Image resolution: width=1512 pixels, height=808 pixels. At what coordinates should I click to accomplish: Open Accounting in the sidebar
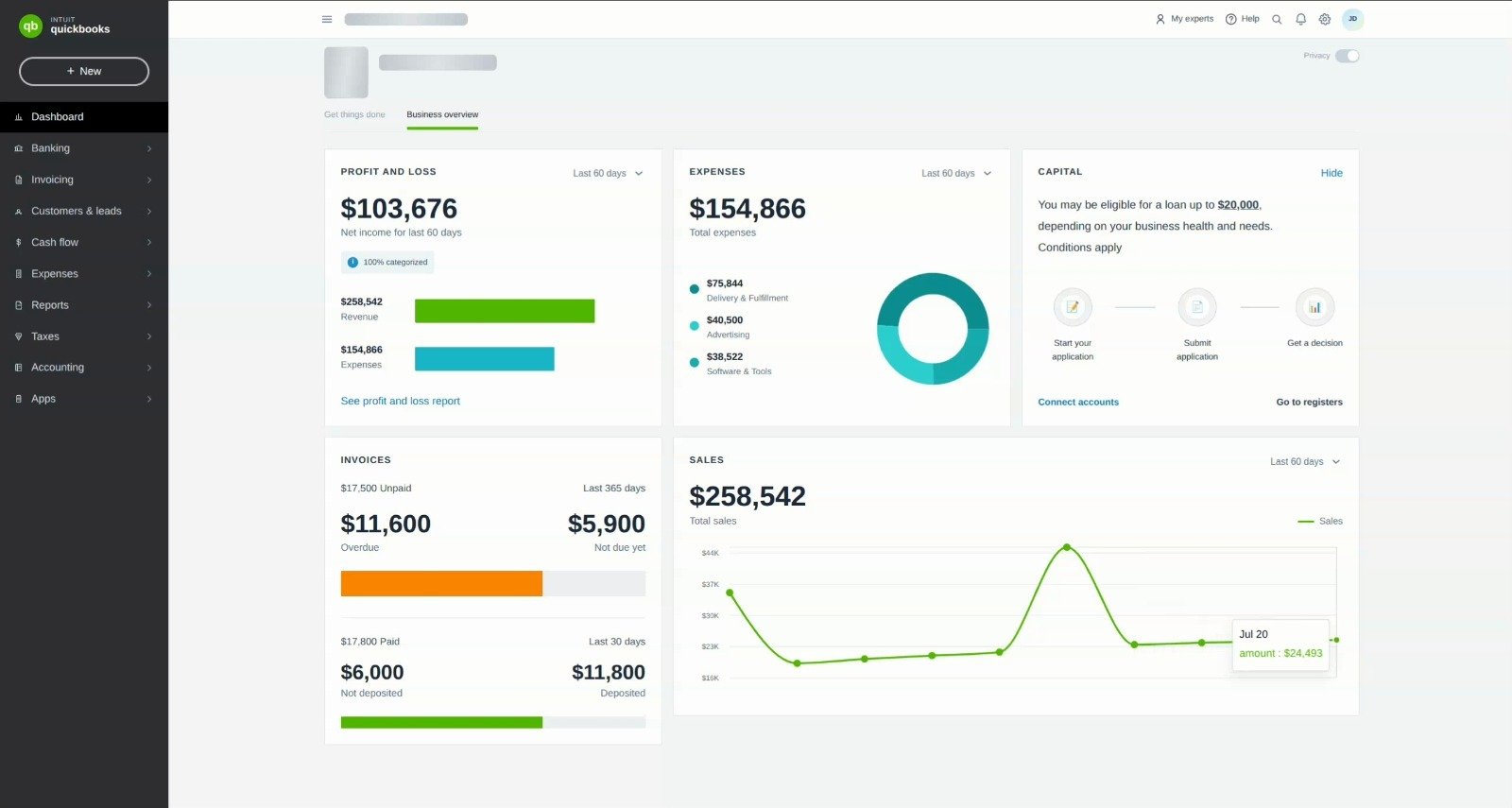point(84,368)
